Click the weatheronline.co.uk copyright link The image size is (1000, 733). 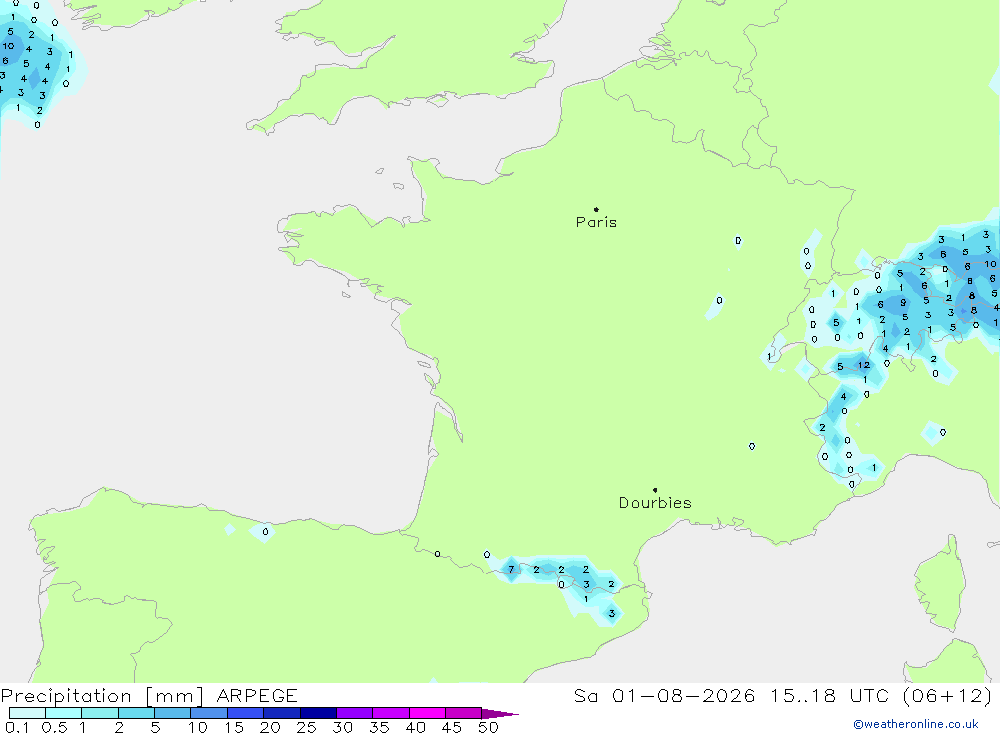click(916, 724)
